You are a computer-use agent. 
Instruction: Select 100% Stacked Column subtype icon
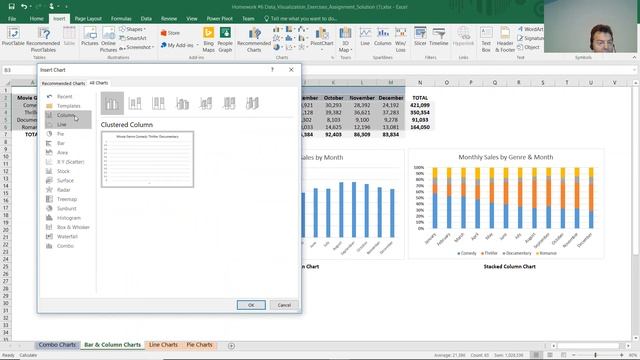coord(158,103)
